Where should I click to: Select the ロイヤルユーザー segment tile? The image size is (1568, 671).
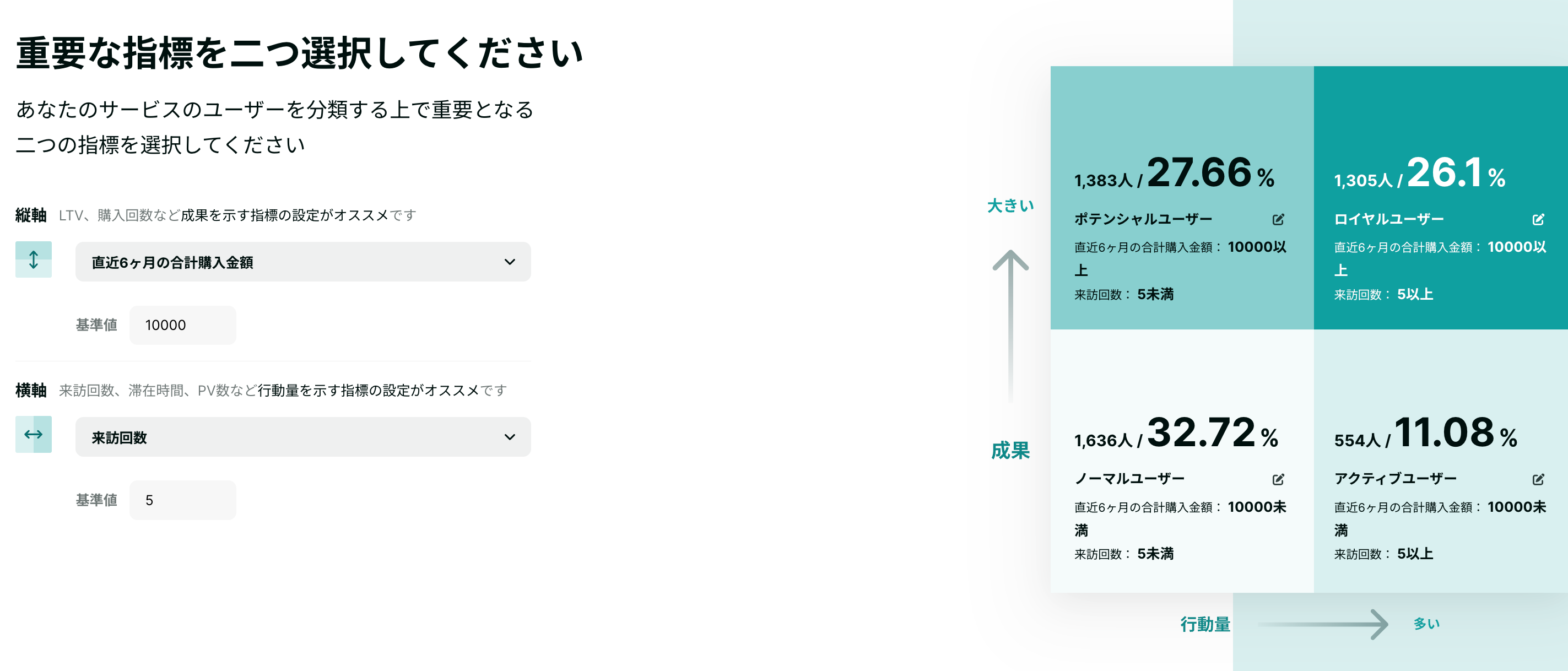(x=1441, y=197)
